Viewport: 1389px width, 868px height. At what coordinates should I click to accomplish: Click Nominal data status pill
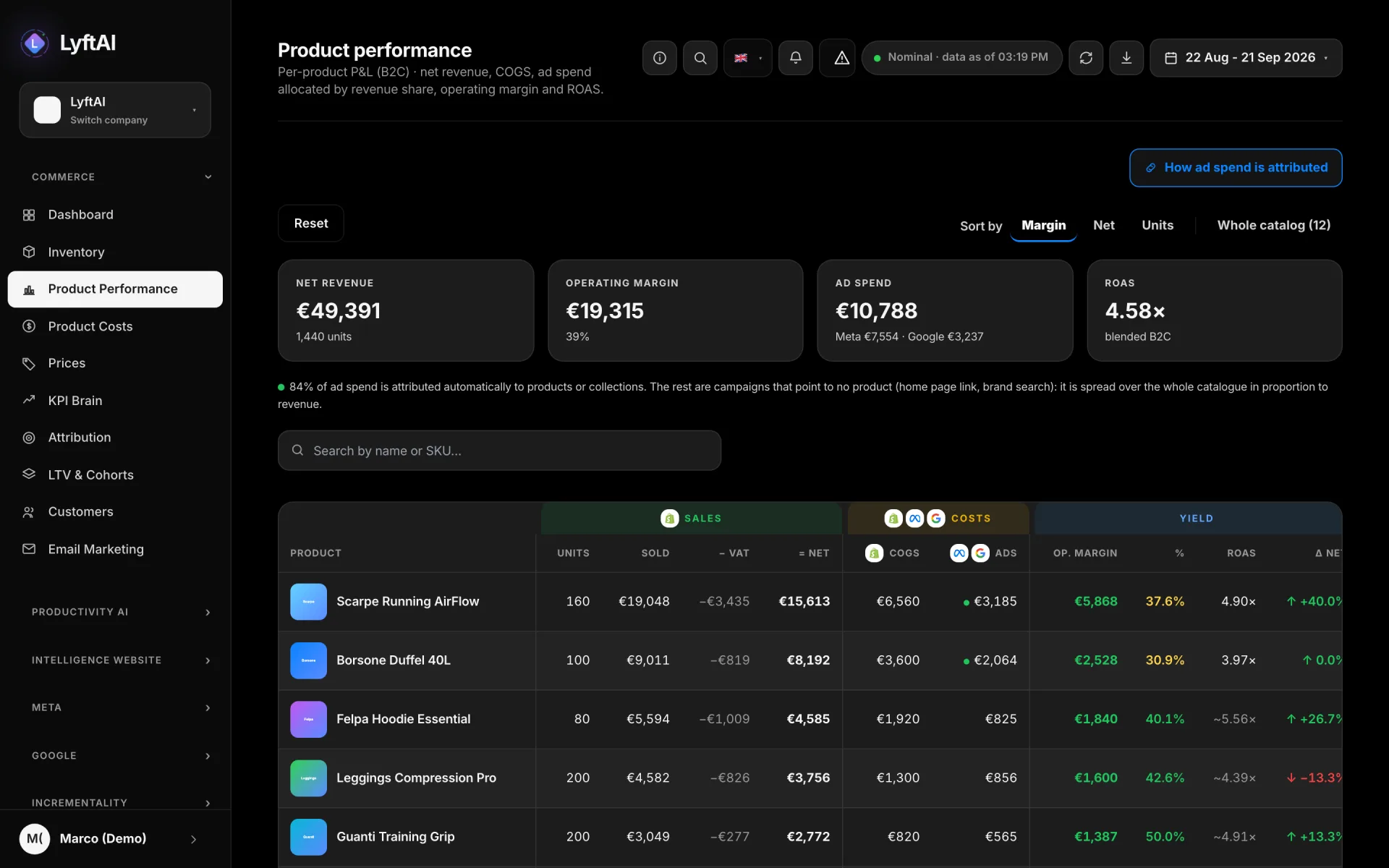[961, 58]
